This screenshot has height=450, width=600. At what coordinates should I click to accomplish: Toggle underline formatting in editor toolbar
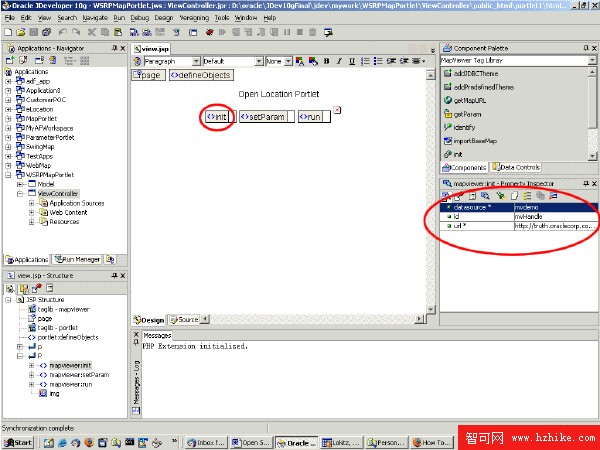352,61
